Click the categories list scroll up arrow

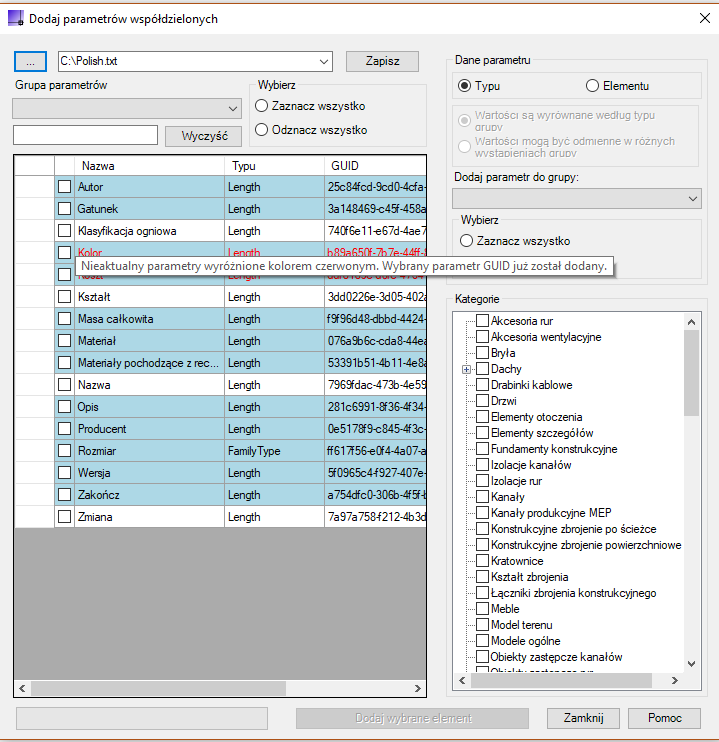691,322
